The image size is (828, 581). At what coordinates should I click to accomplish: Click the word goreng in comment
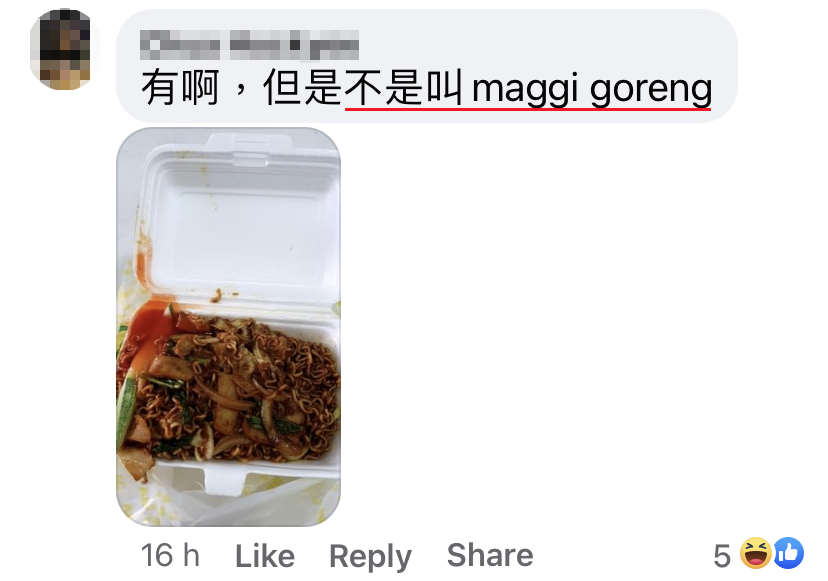tap(651, 91)
